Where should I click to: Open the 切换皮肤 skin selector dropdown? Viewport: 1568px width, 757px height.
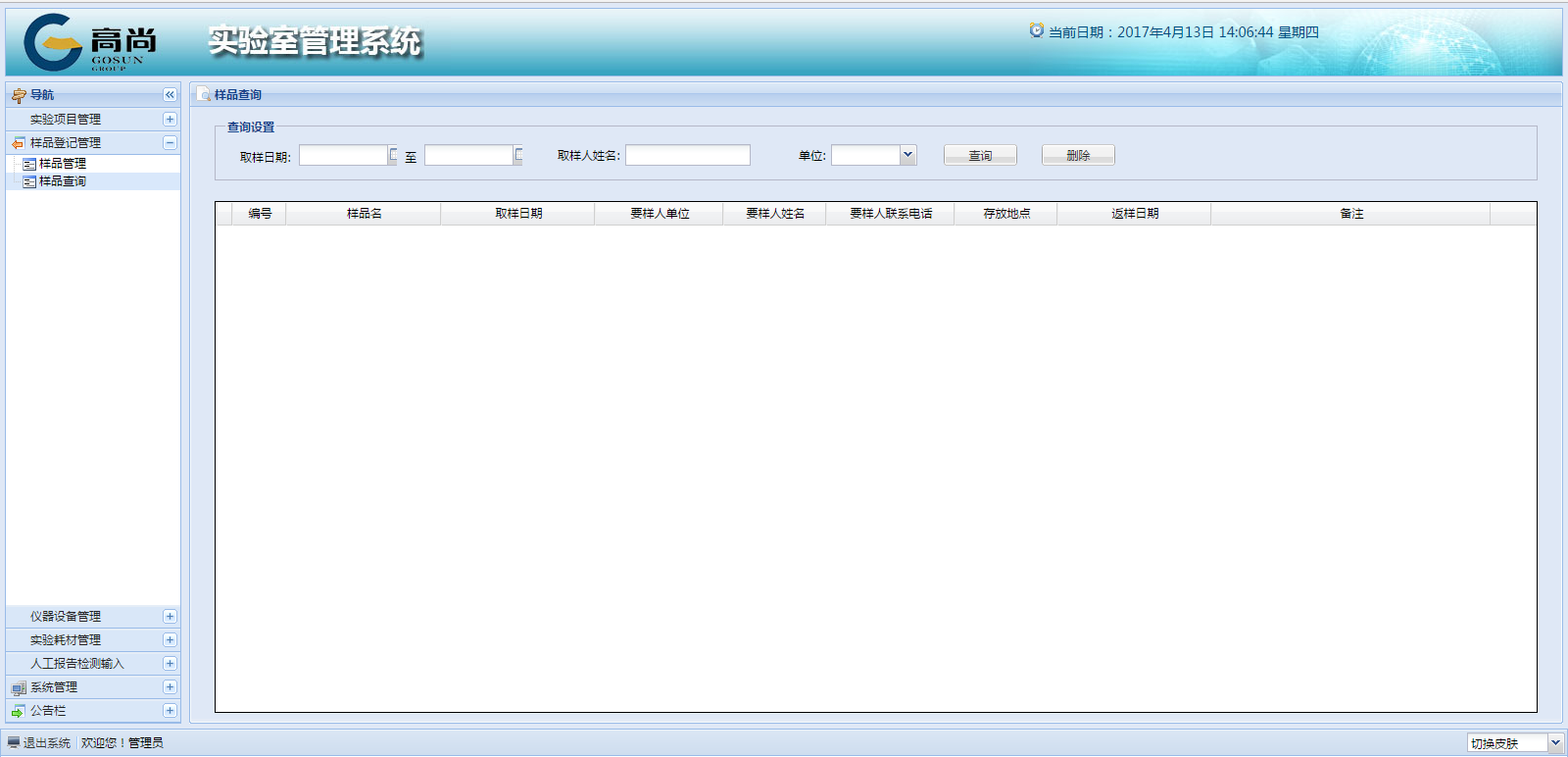pos(1554,743)
